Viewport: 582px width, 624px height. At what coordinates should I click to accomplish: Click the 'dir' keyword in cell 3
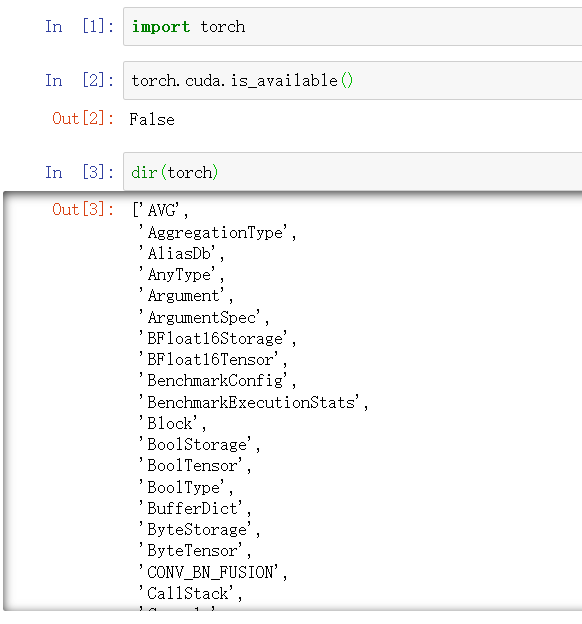[144, 173]
